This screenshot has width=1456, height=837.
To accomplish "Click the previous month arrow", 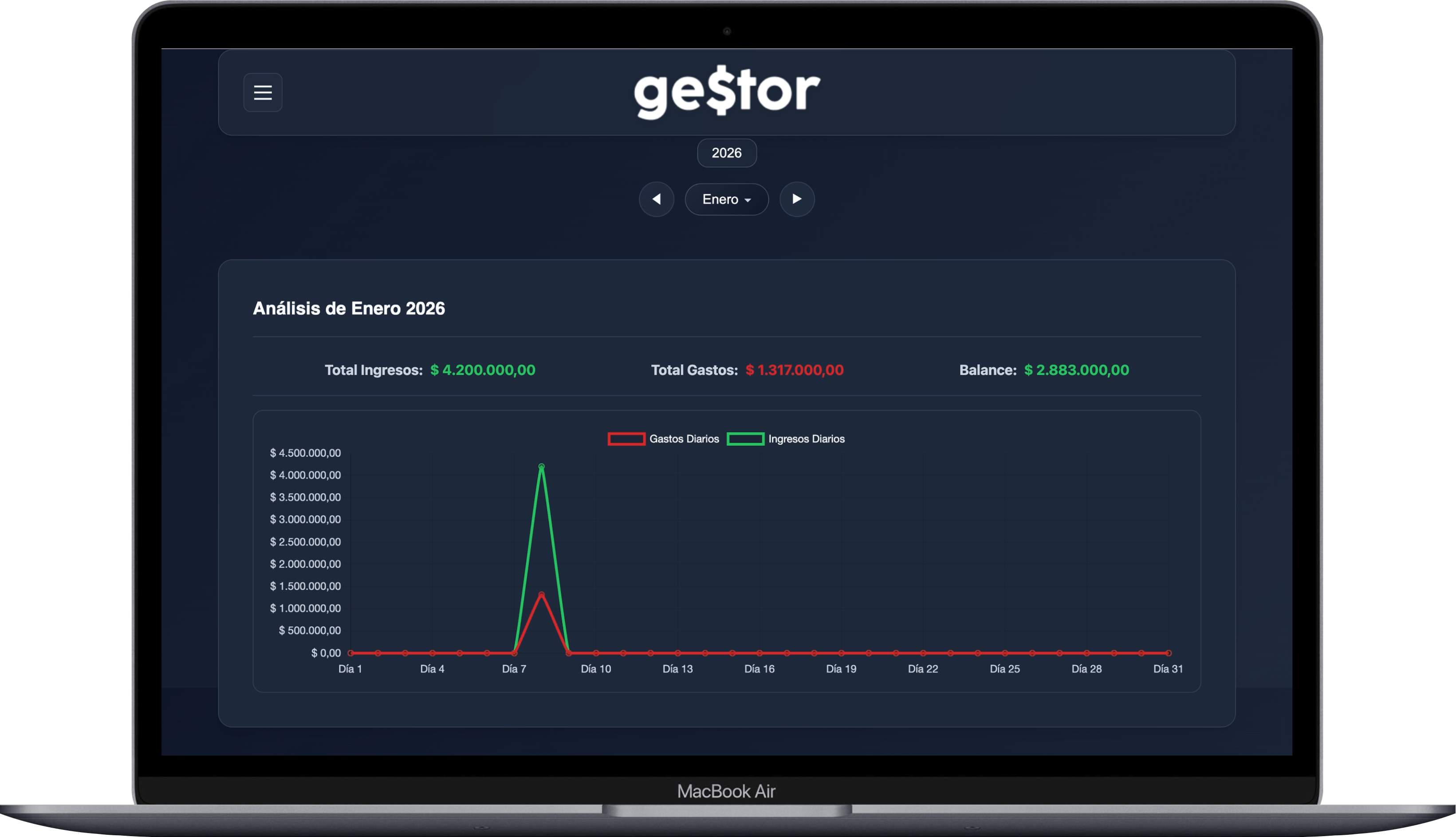I will (x=657, y=199).
